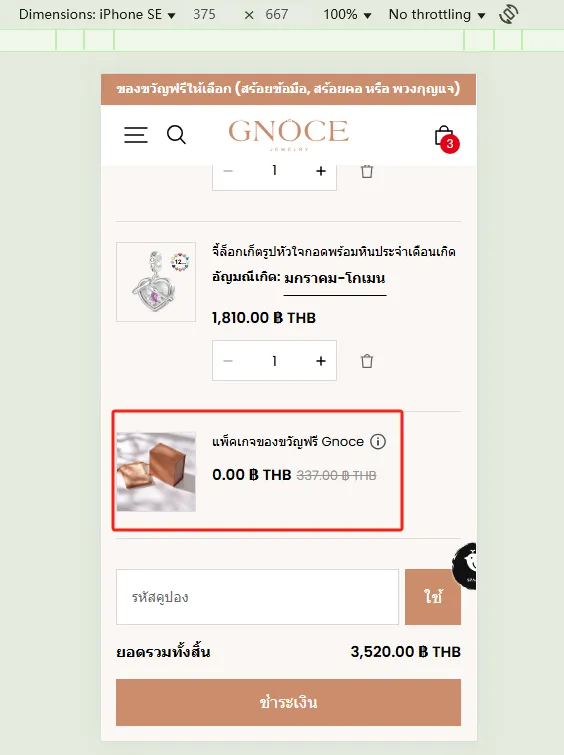
Task: Increase quantity of the top cart item
Action: [x=321, y=171]
